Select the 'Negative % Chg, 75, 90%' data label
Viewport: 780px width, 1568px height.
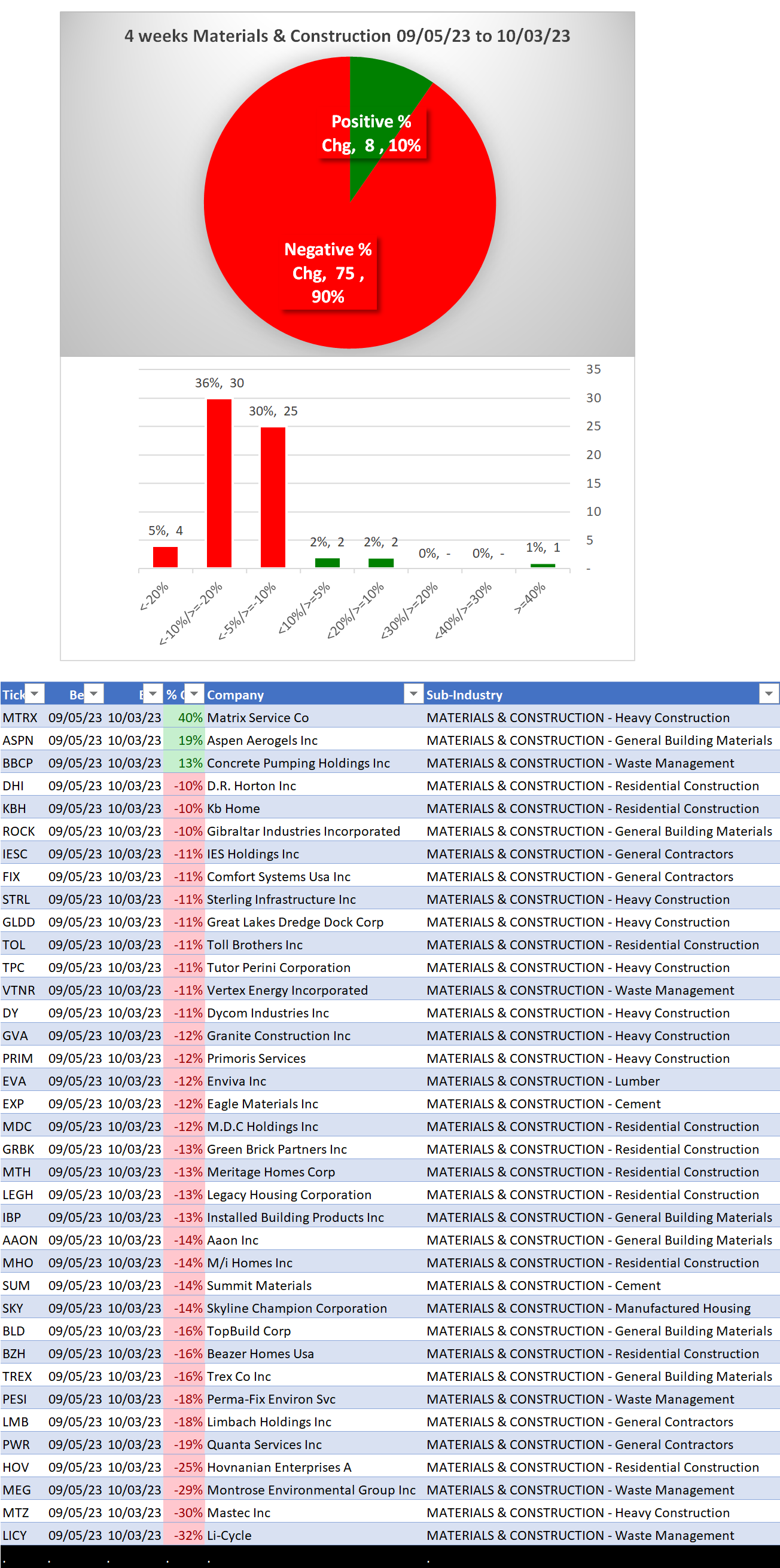(328, 273)
